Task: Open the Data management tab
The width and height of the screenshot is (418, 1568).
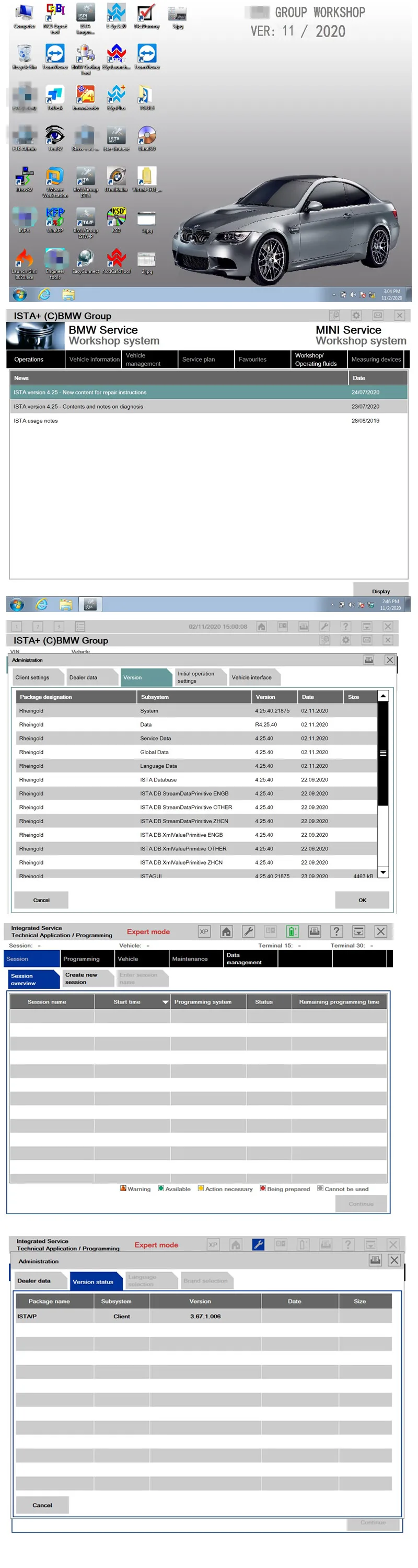Action: (x=251, y=959)
